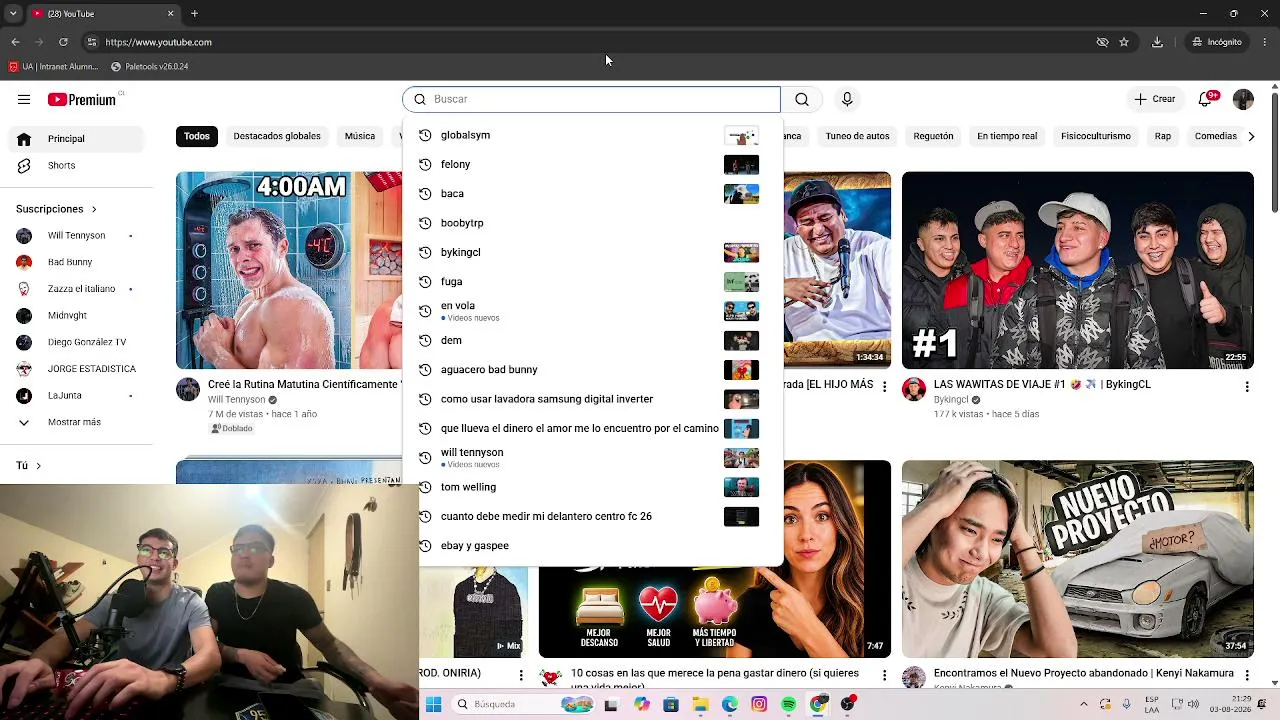Launch Spotify from the taskbar

789,705
